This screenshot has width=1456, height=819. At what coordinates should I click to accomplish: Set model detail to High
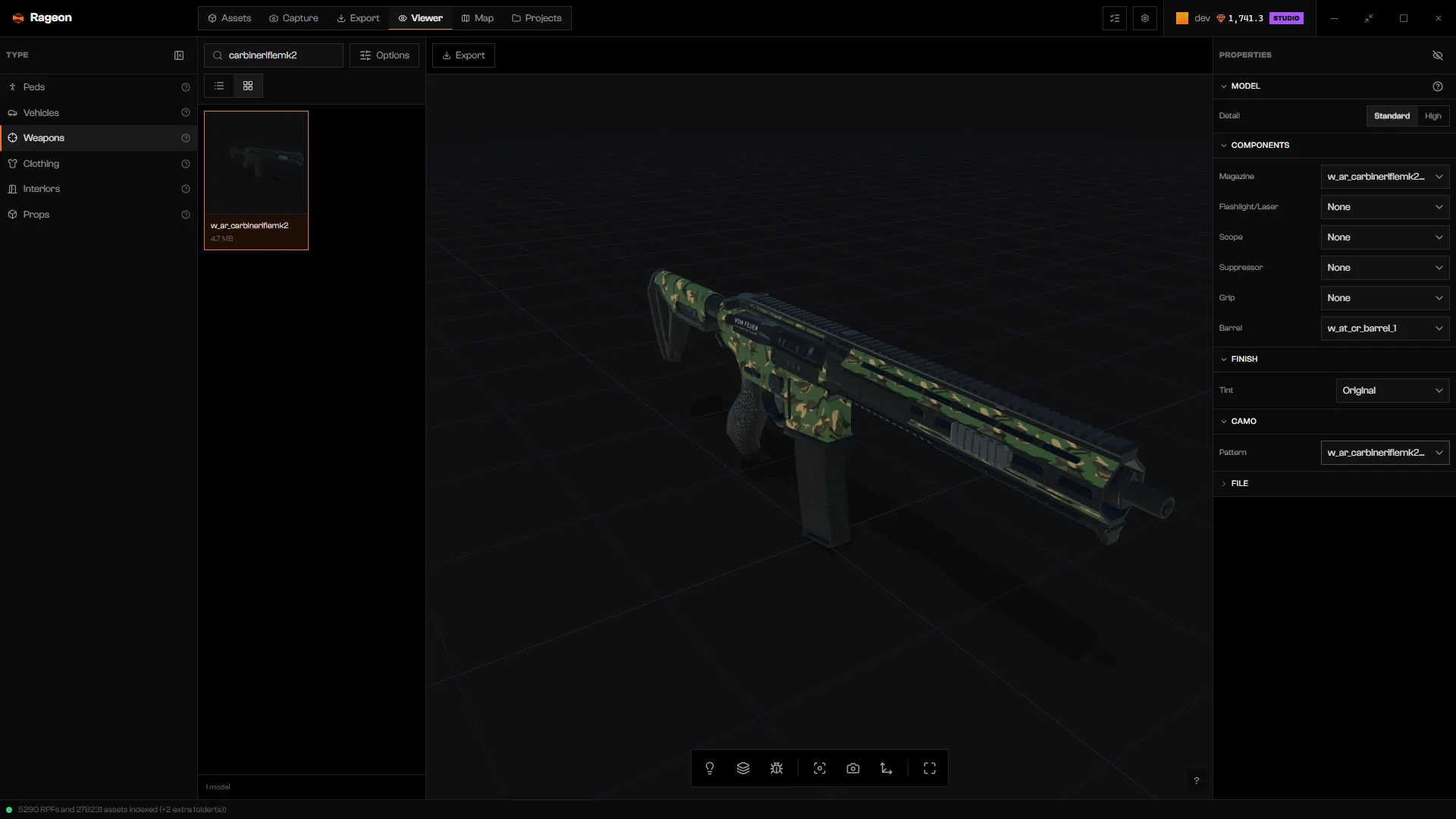click(1432, 116)
